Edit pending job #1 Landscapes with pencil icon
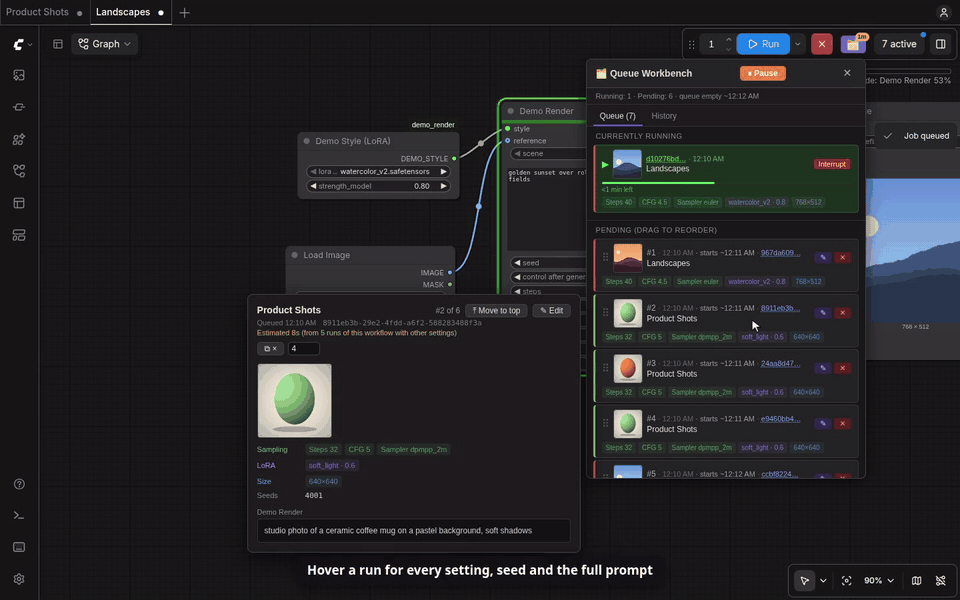Screen dimensions: 960x600 click(823, 257)
